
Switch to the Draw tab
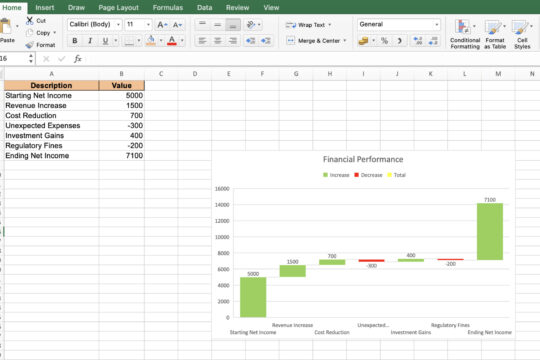(x=76, y=8)
